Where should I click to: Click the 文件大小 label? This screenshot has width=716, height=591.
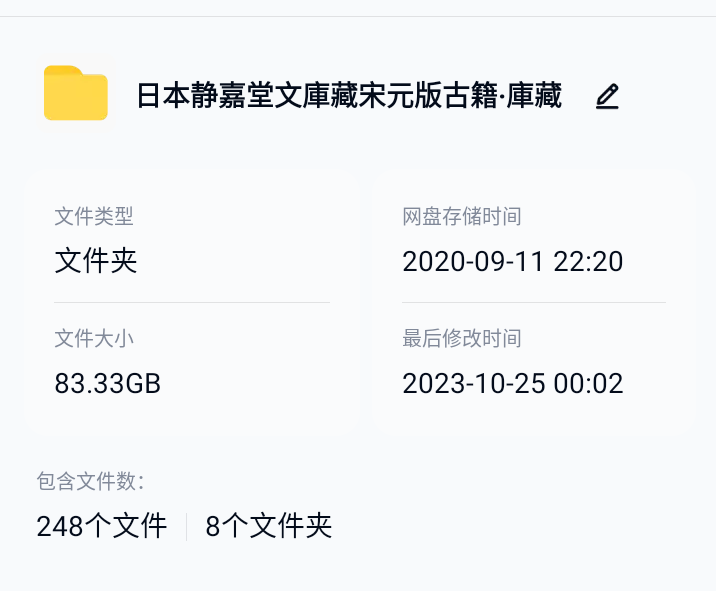tap(94, 339)
